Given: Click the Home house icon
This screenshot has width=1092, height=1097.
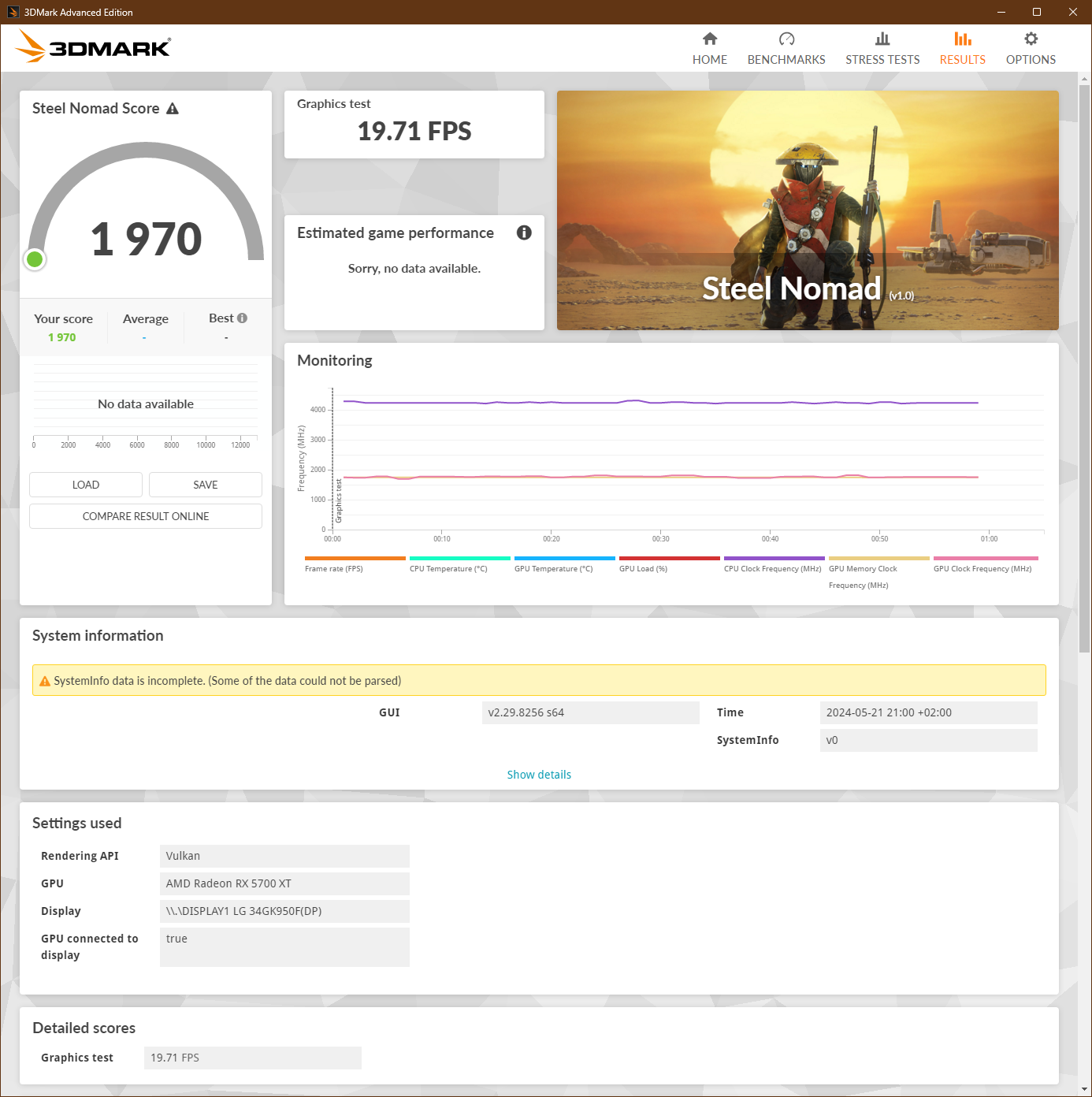Looking at the screenshot, I should [x=710, y=39].
